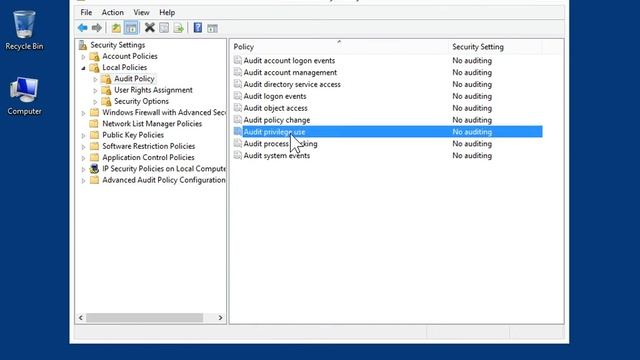Screen dimensions: 640x360
Task: Select the Audit Policy tree item
Action: [x=134, y=79]
